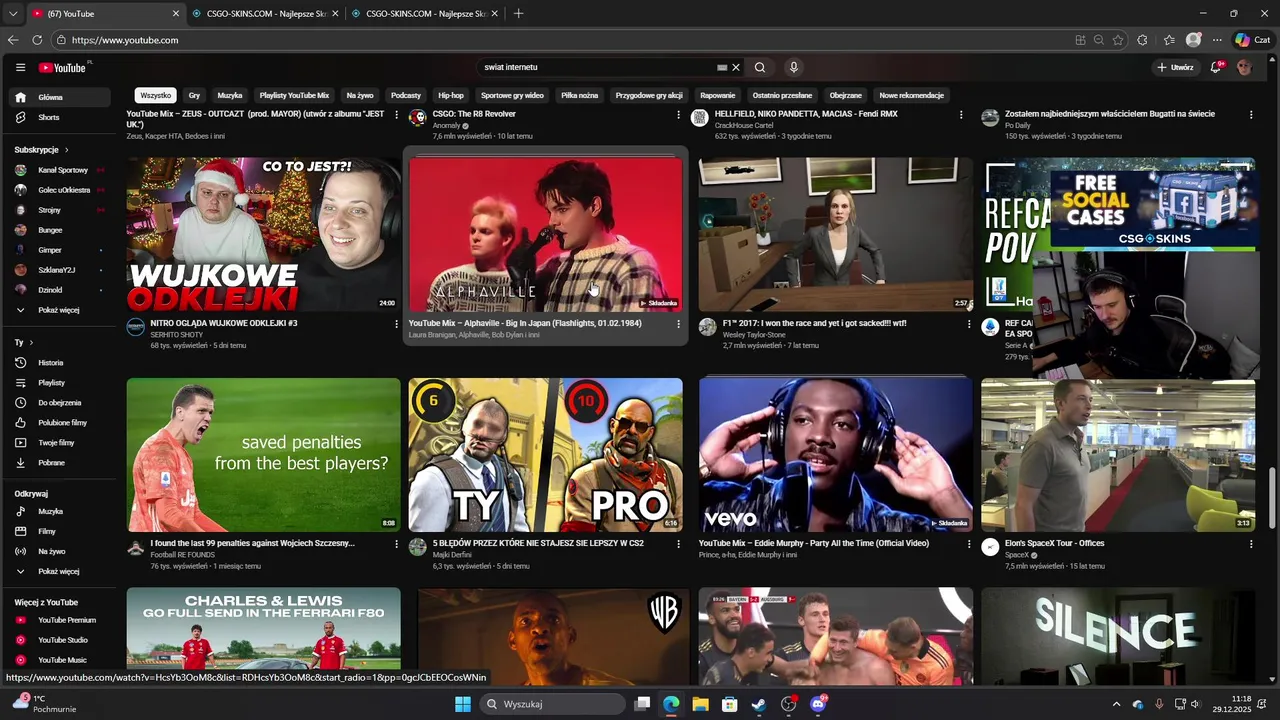
Task: Select the Muzyka filter chip
Action: pos(230,95)
